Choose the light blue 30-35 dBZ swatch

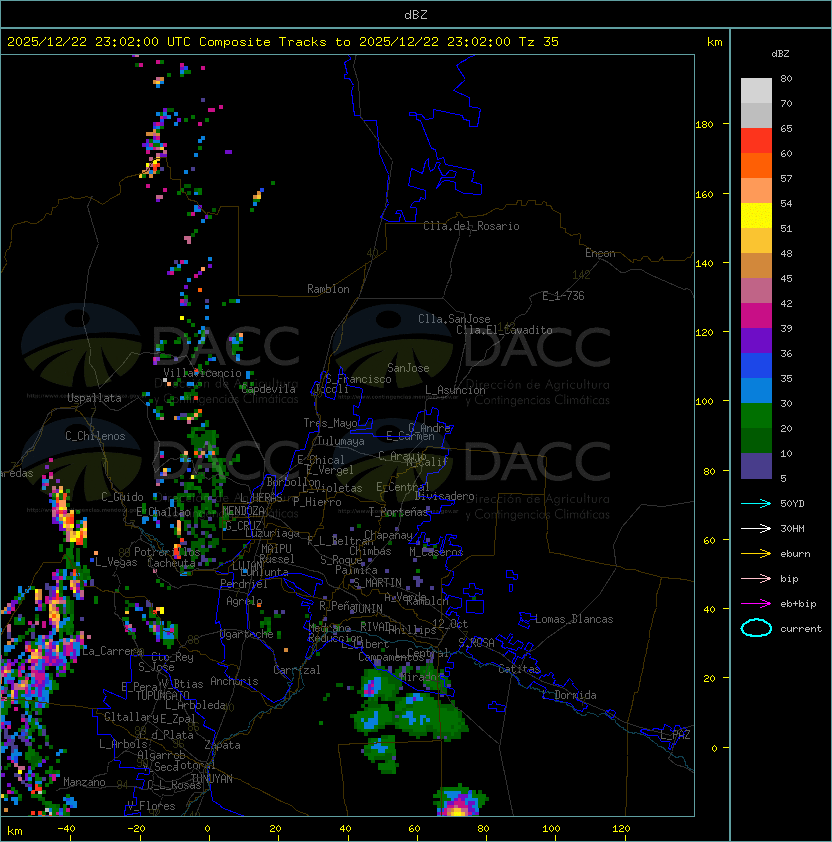(756, 391)
